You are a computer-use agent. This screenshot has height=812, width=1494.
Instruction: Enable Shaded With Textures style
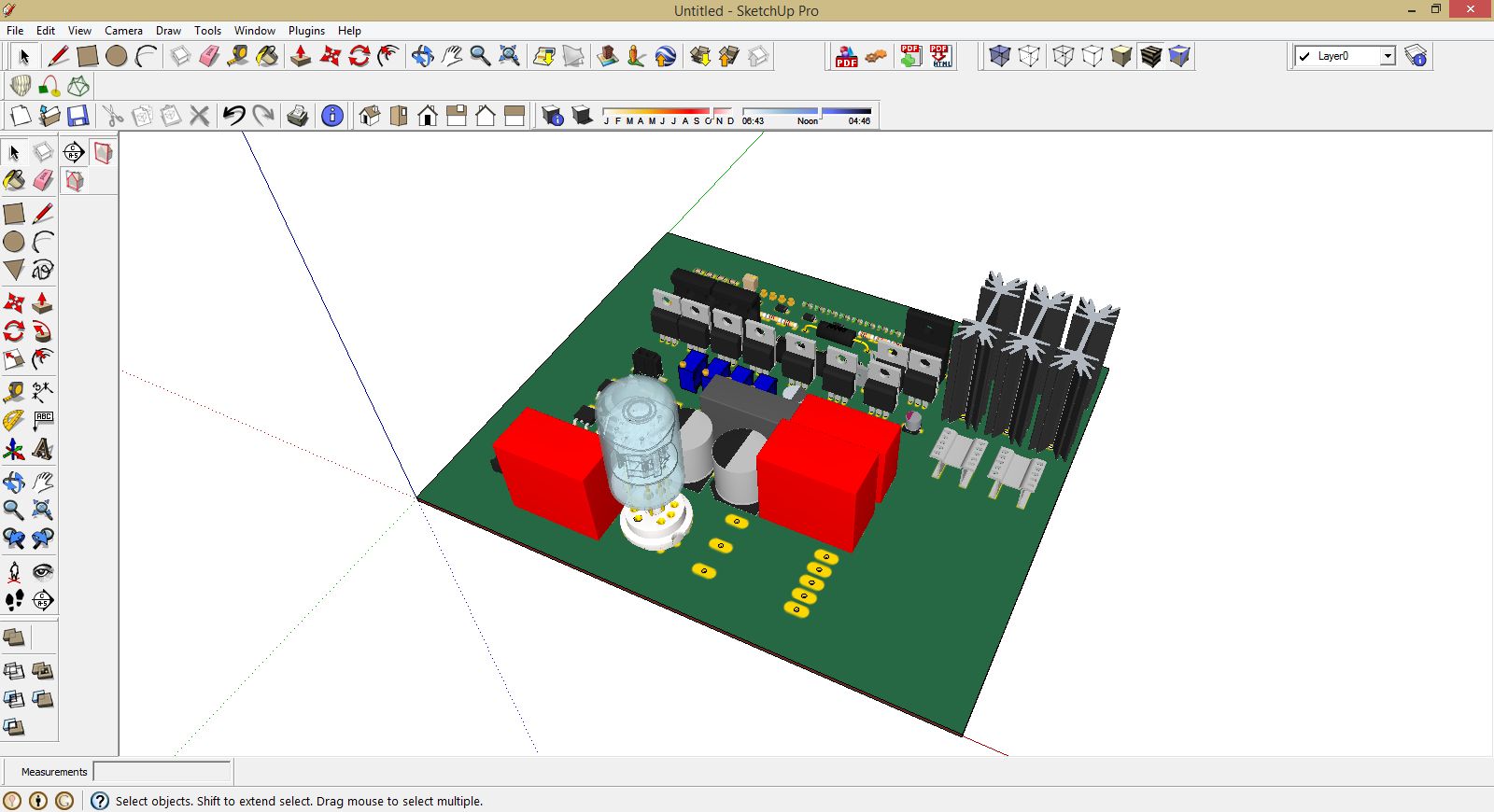click(1150, 56)
